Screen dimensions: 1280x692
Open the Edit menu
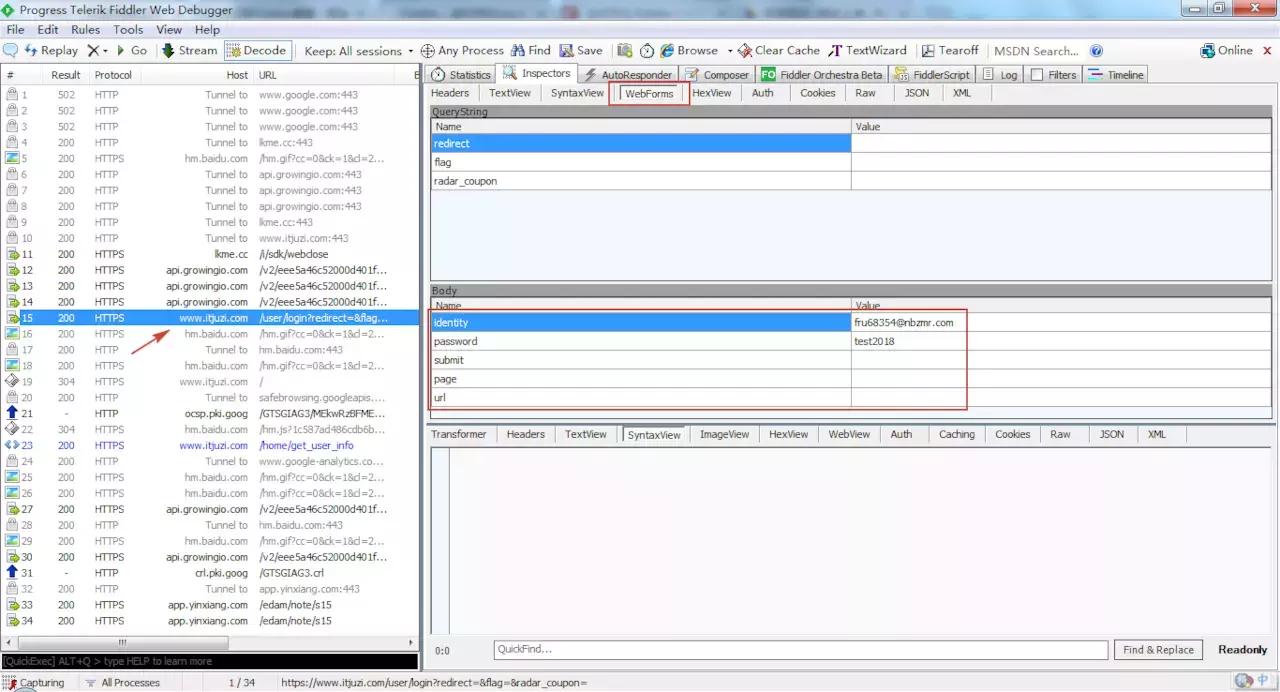[x=48, y=30]
